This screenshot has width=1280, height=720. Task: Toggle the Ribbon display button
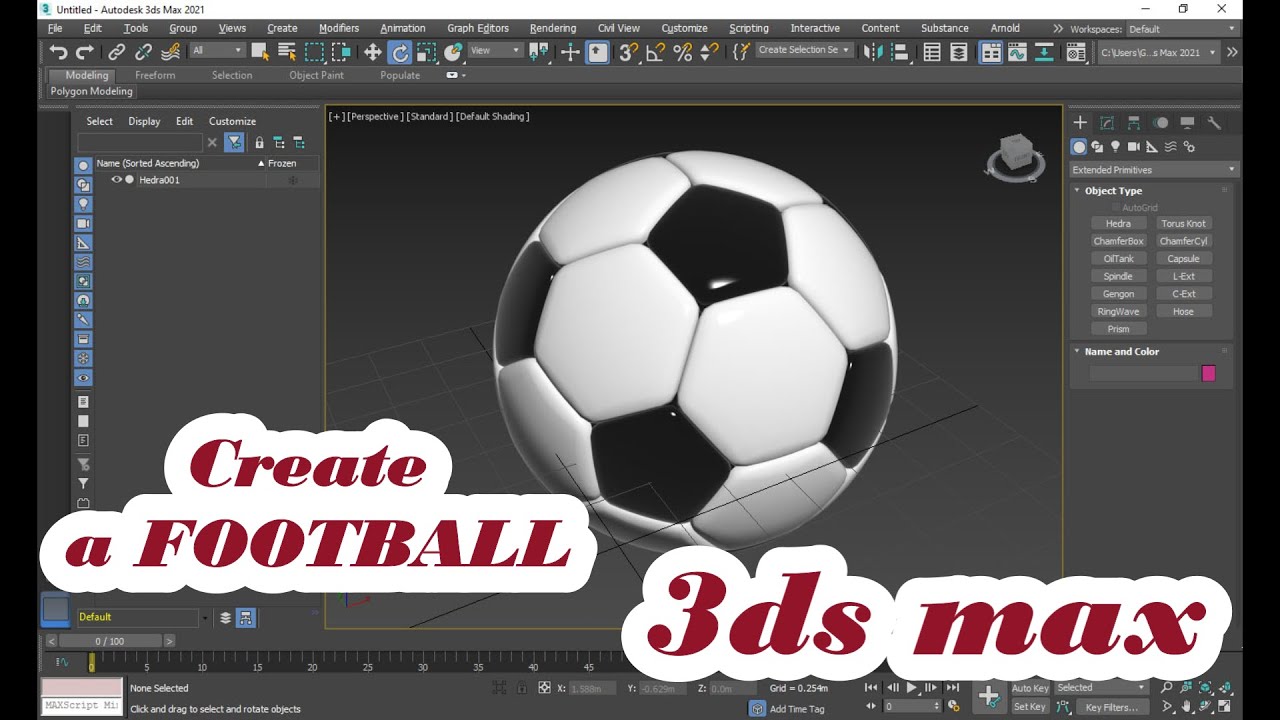click(x=991, y=52)
